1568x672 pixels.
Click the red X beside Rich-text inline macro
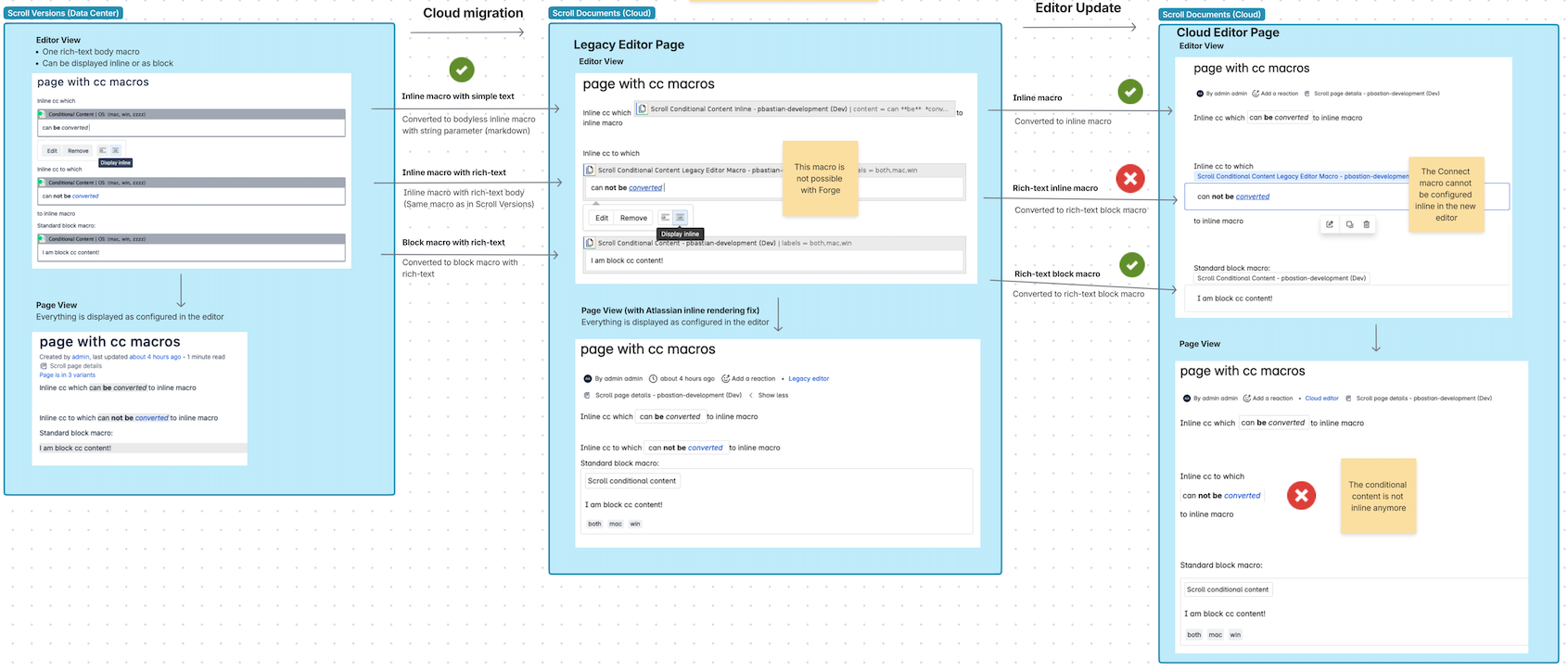click(x=1129, y=178)
